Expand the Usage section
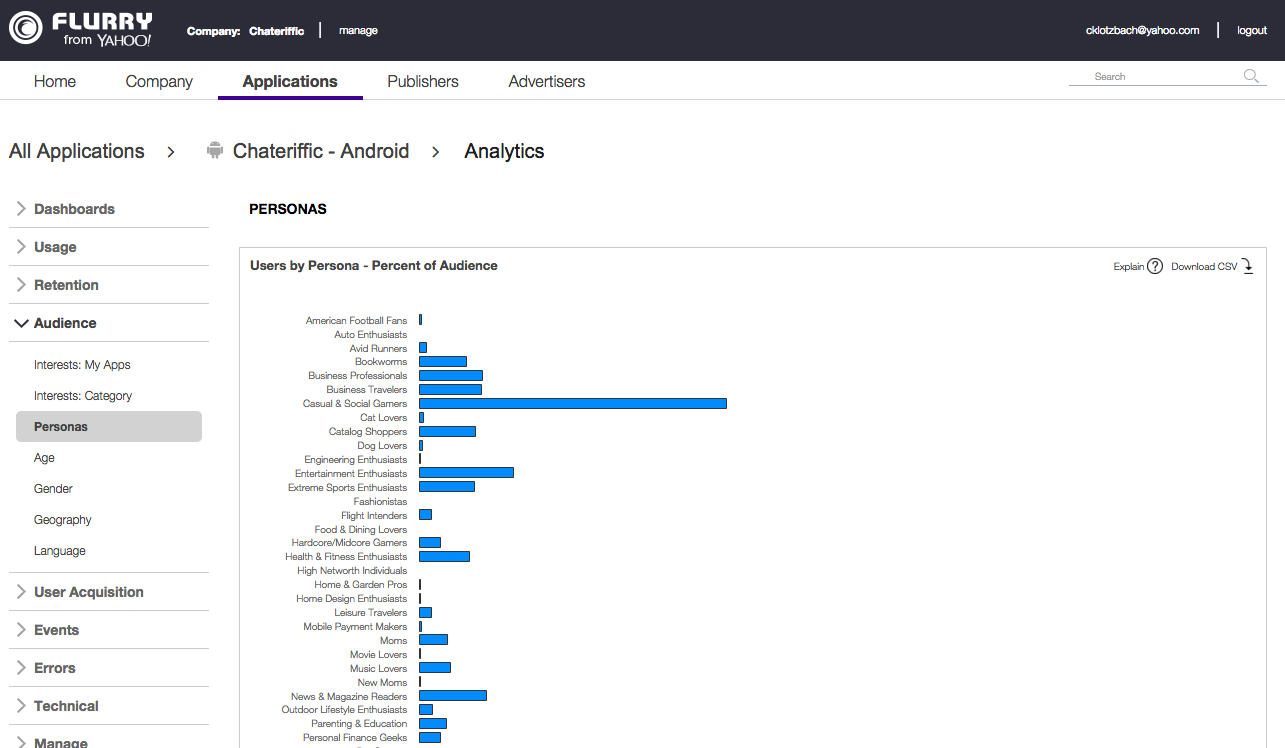The image size is (1285, 748). coord(54,246)
